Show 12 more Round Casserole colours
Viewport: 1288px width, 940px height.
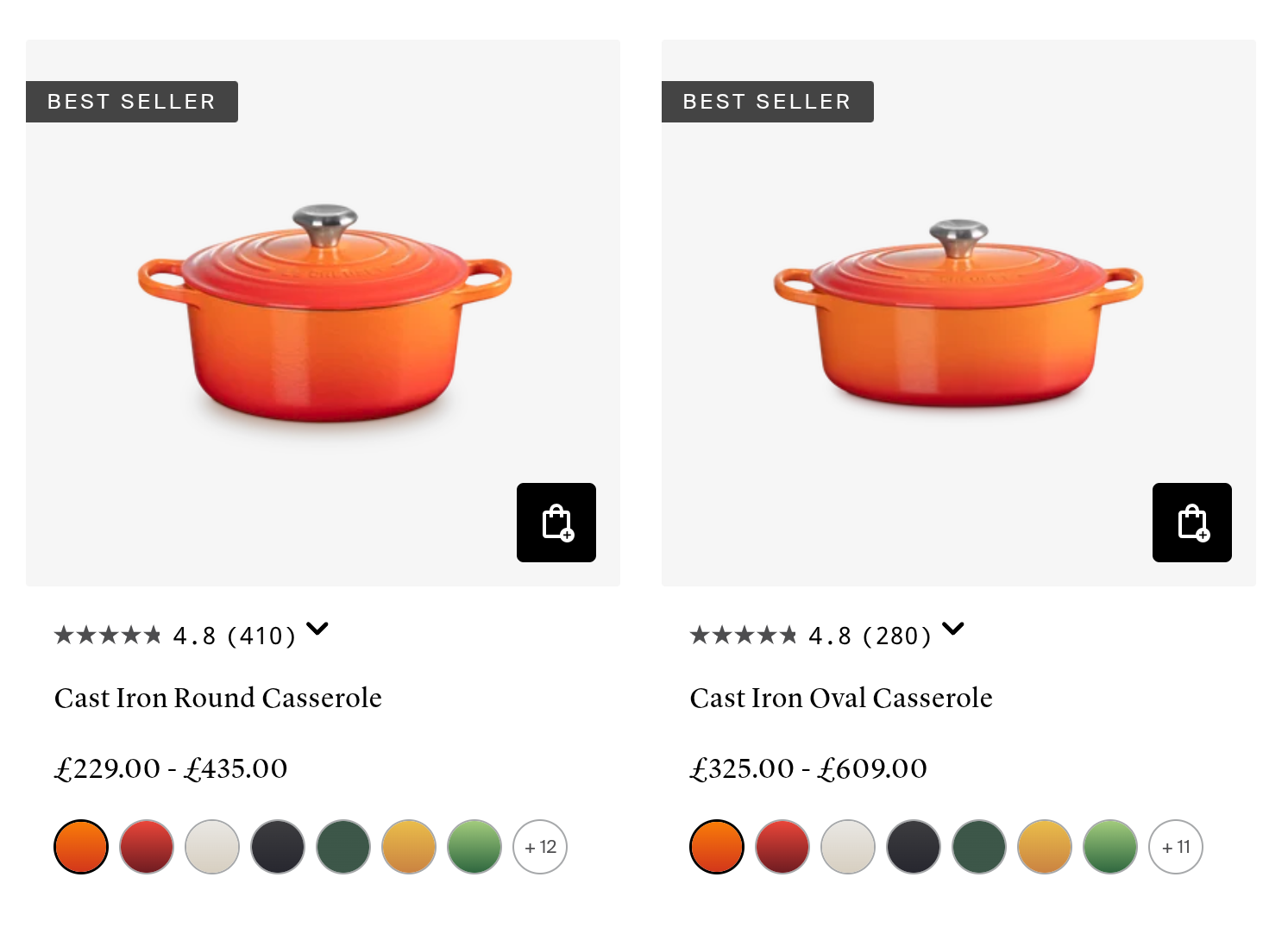click(540, 847)
